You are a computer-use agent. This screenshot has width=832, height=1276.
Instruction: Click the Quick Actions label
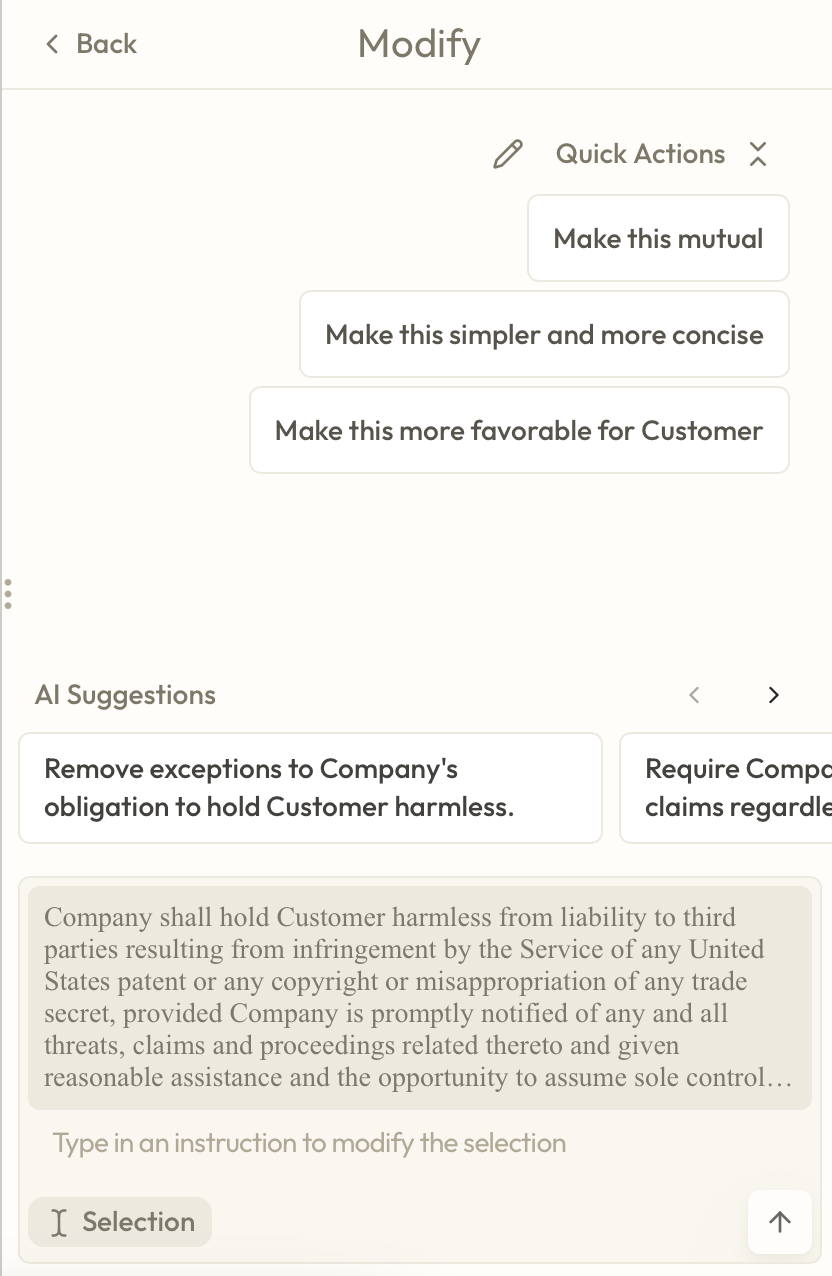tap(640, 154)
